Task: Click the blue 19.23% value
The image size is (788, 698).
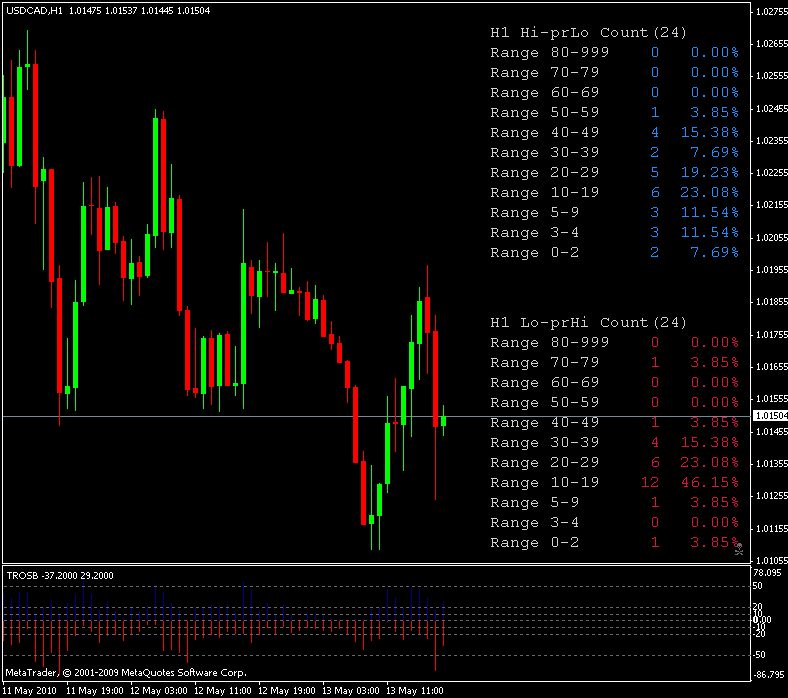Action: tap(710, 172)
